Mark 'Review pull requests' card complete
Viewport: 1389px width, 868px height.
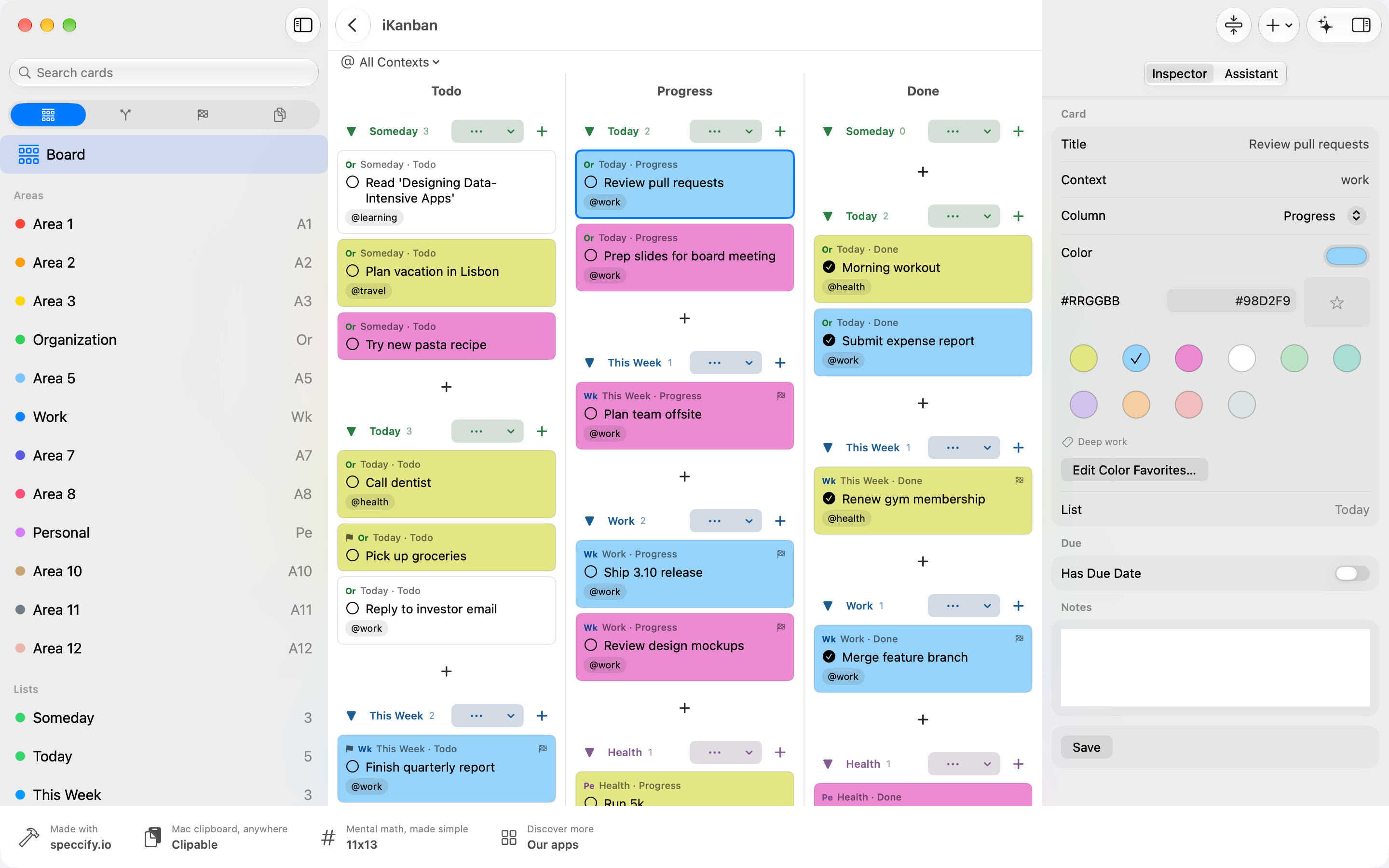click(x=591, y=183)
